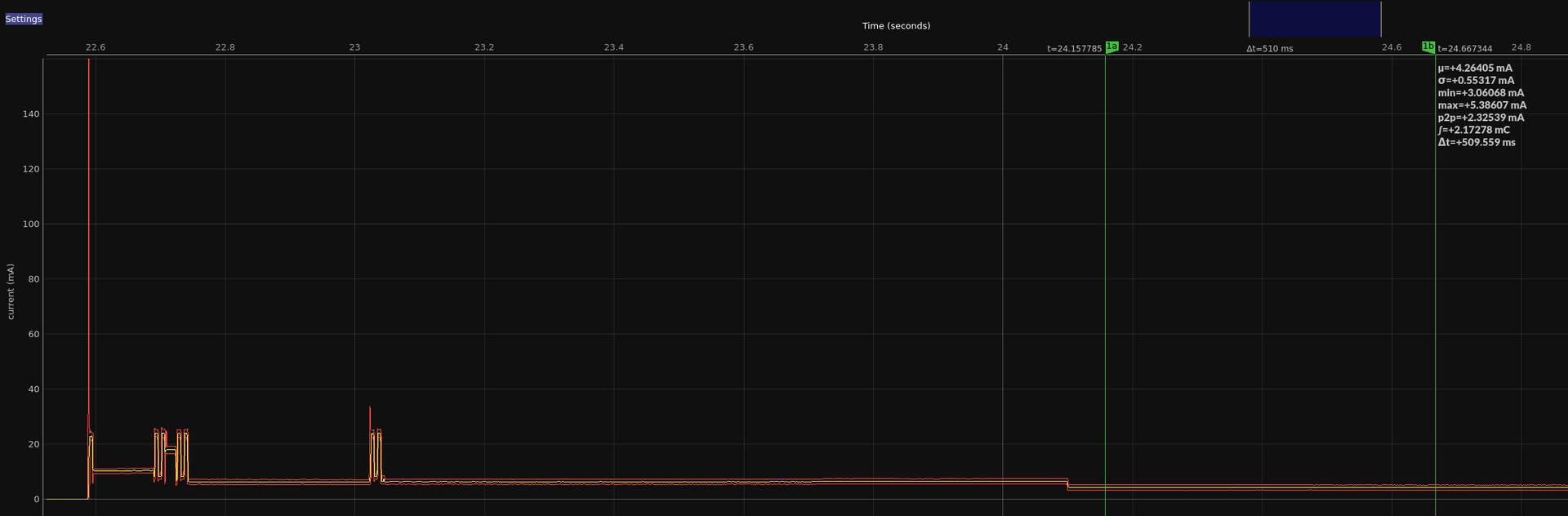Click the 140 tick on the current axis
1568x516 pixels.
click(x=31, y=114)
